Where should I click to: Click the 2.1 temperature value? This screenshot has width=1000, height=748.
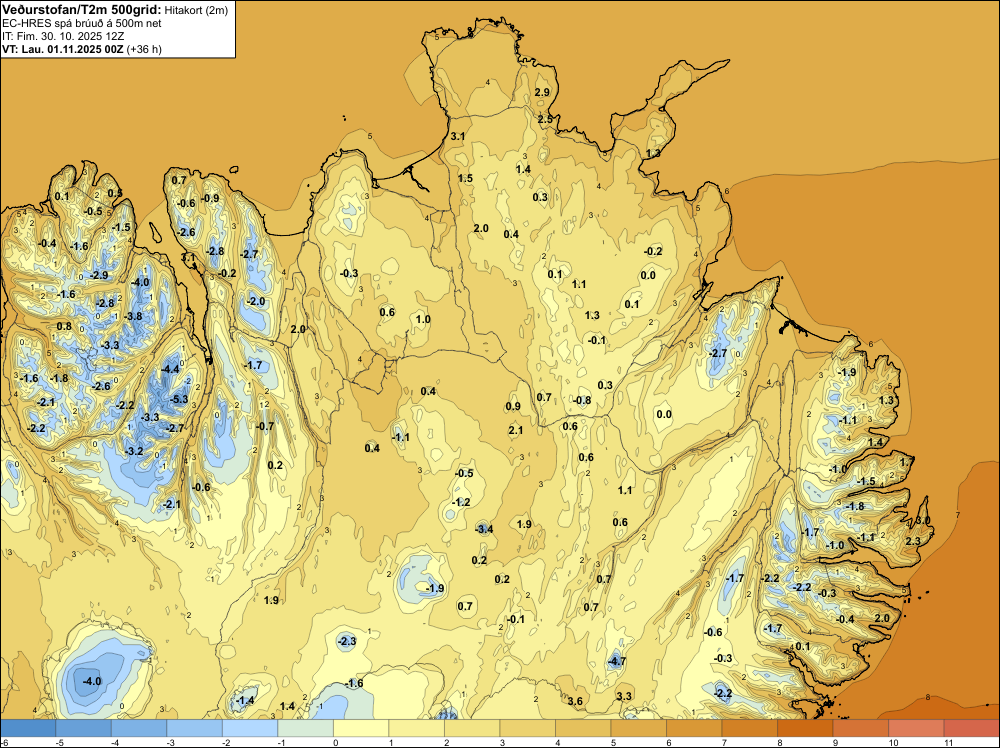516,430
